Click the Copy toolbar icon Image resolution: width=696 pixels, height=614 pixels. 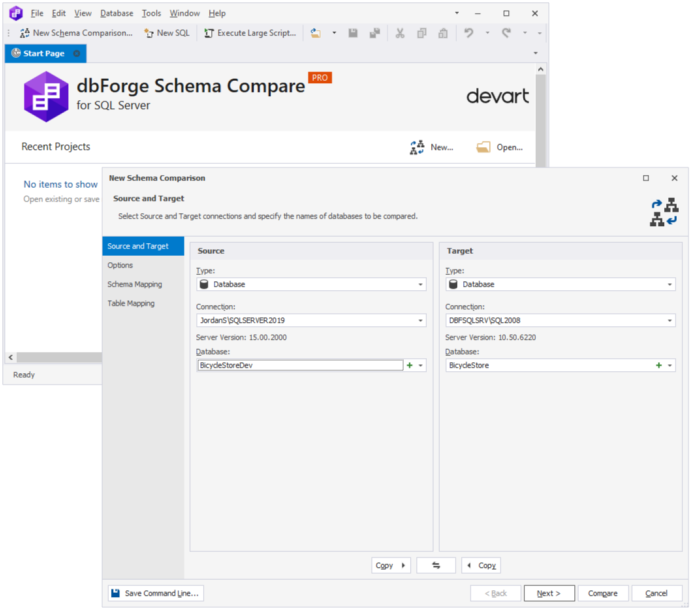tap(421, 33)
